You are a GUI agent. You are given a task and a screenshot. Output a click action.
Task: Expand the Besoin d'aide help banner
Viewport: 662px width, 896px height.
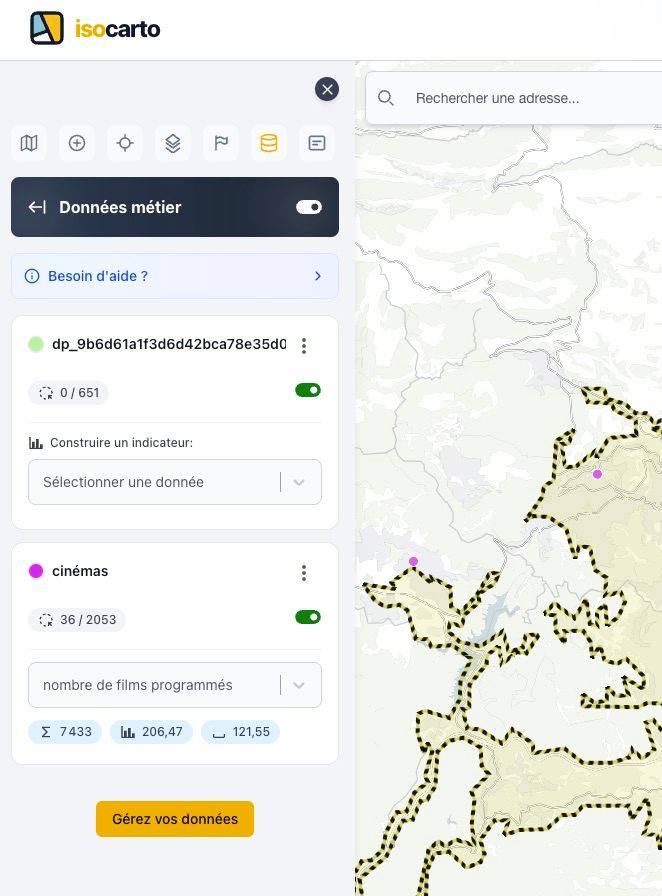tap(175, 276)
